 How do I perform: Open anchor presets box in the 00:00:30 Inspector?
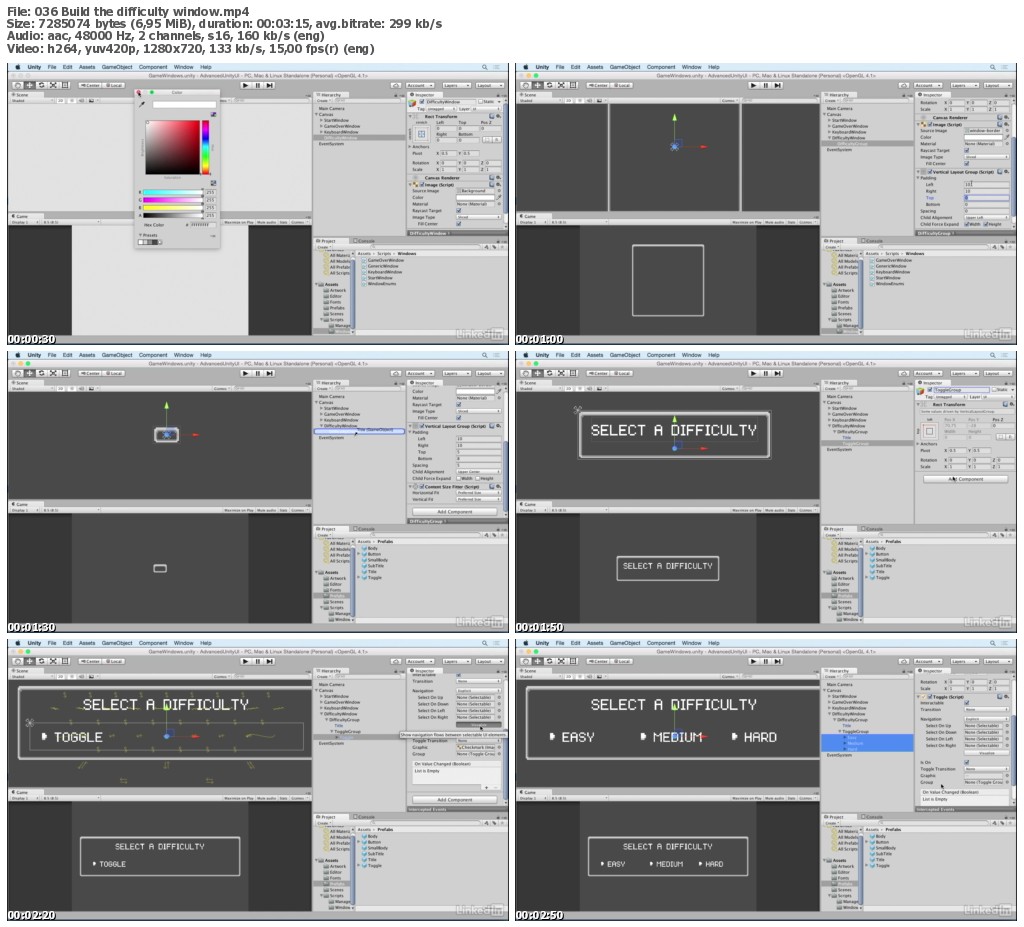[421, 134]
